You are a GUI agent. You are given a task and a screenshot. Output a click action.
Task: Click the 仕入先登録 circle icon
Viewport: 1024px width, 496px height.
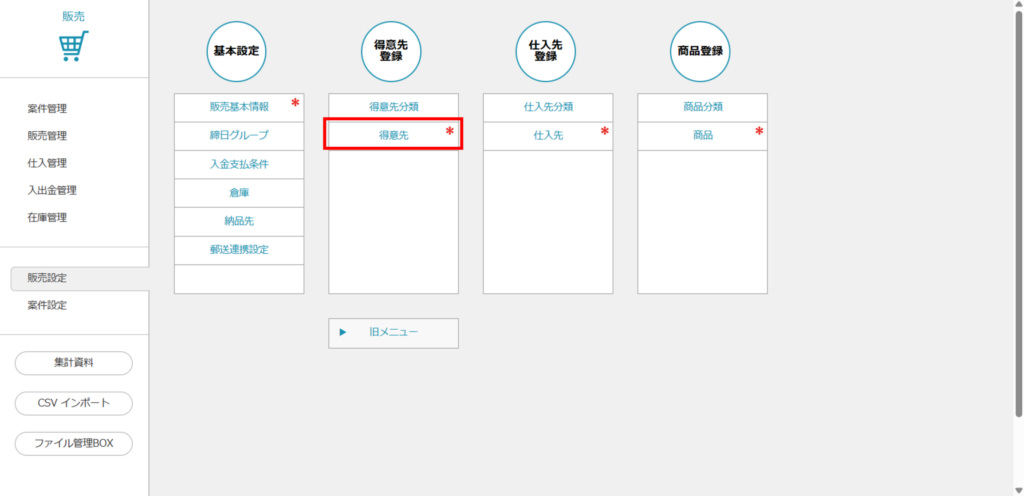point(547,50)
